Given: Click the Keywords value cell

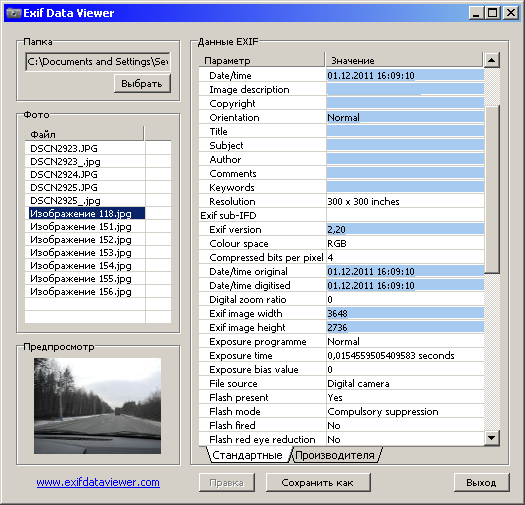Looking at the screenshot, I should click(405, 188).
